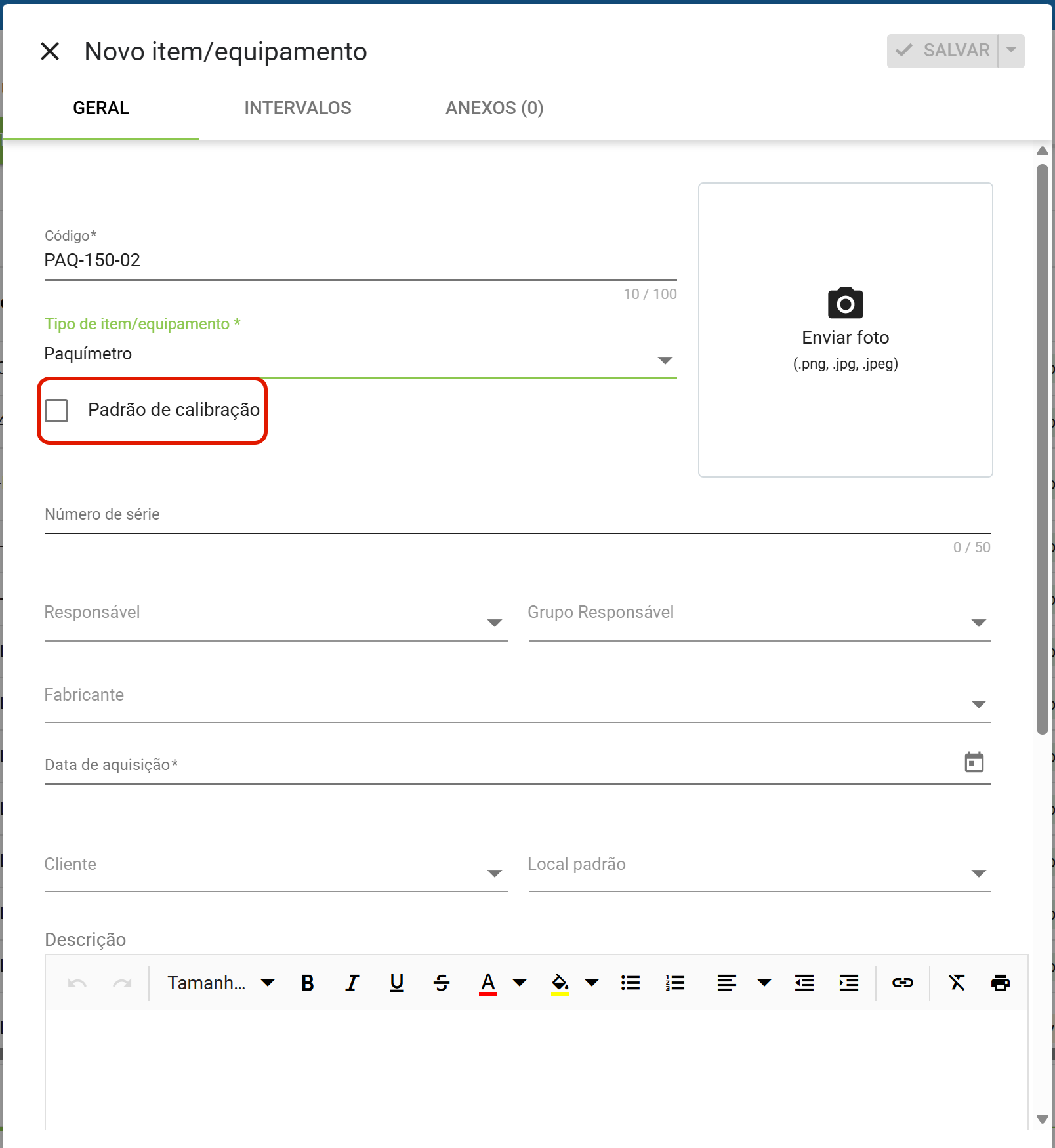Open the font color picker arrow
The image size is (1055, 1148).
520,983
